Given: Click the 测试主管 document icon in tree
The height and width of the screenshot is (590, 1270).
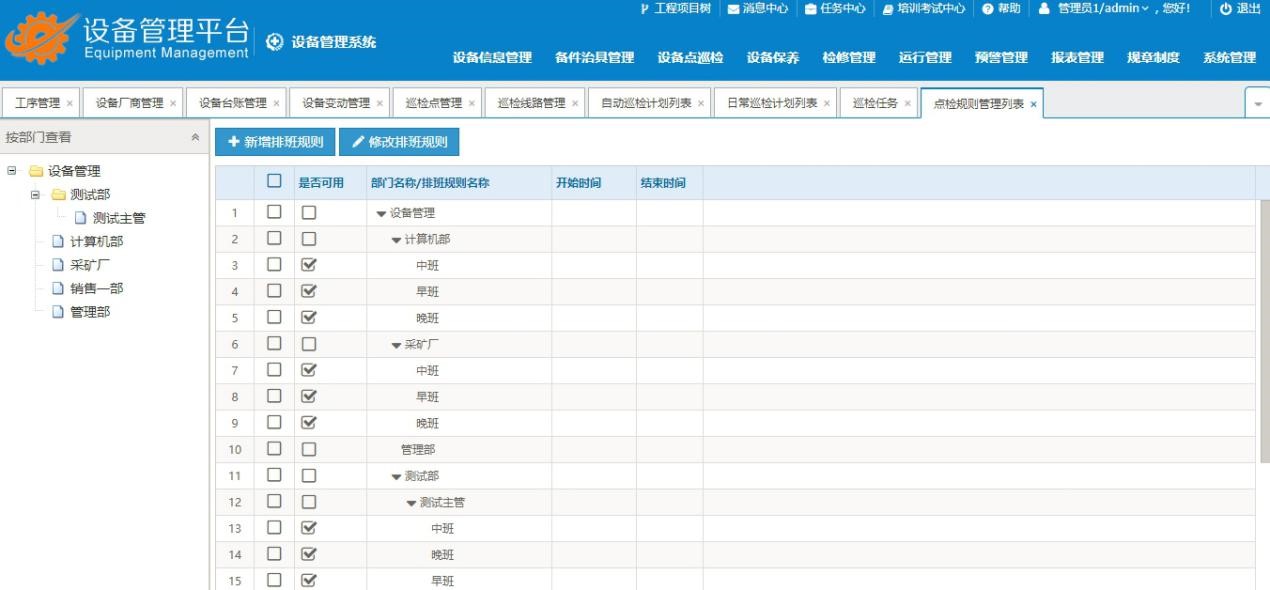Looking at the screenshot, I should pyautogui.click(x=80, y=218).
